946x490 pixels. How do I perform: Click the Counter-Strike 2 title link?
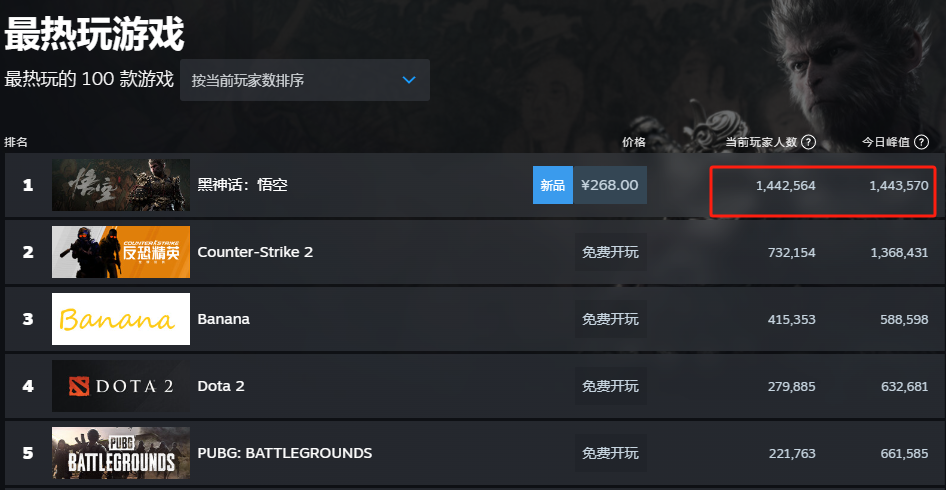click(255, 252)
